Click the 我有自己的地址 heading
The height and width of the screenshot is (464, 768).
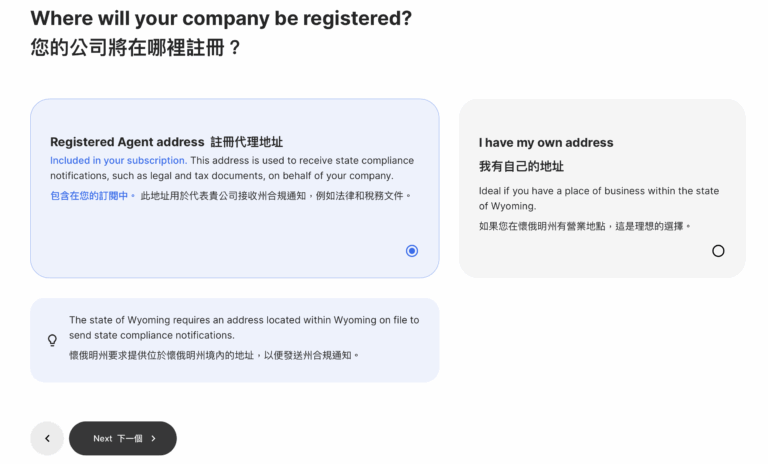click(x=521, y=166)
